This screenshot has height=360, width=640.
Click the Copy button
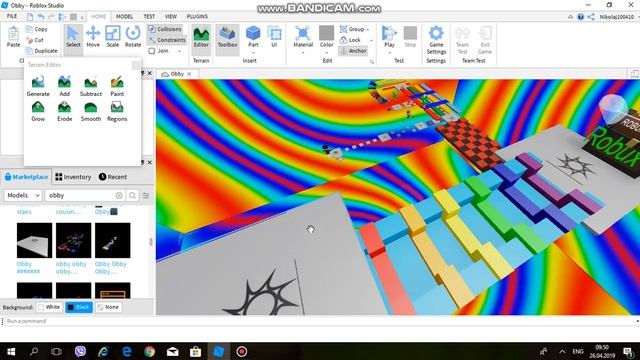click(37, 29)
